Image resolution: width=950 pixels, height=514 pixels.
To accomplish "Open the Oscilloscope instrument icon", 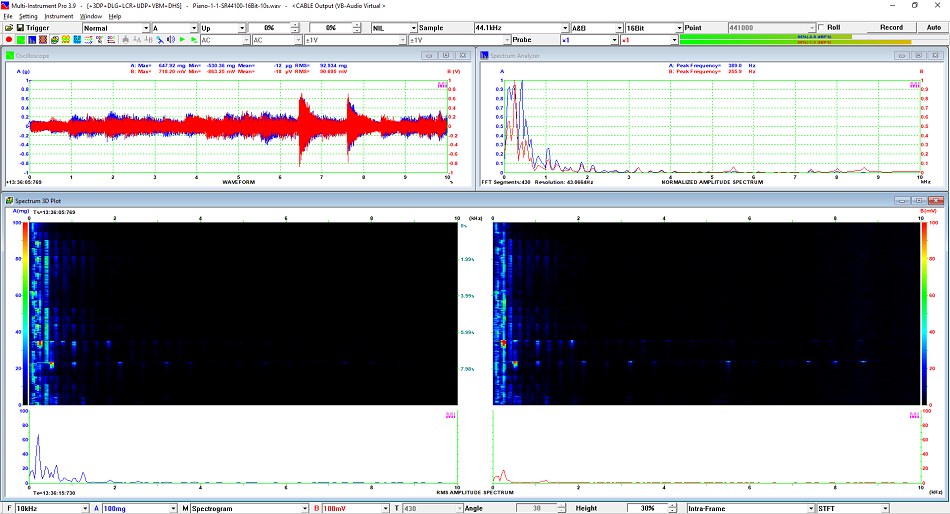I will 20,40.
